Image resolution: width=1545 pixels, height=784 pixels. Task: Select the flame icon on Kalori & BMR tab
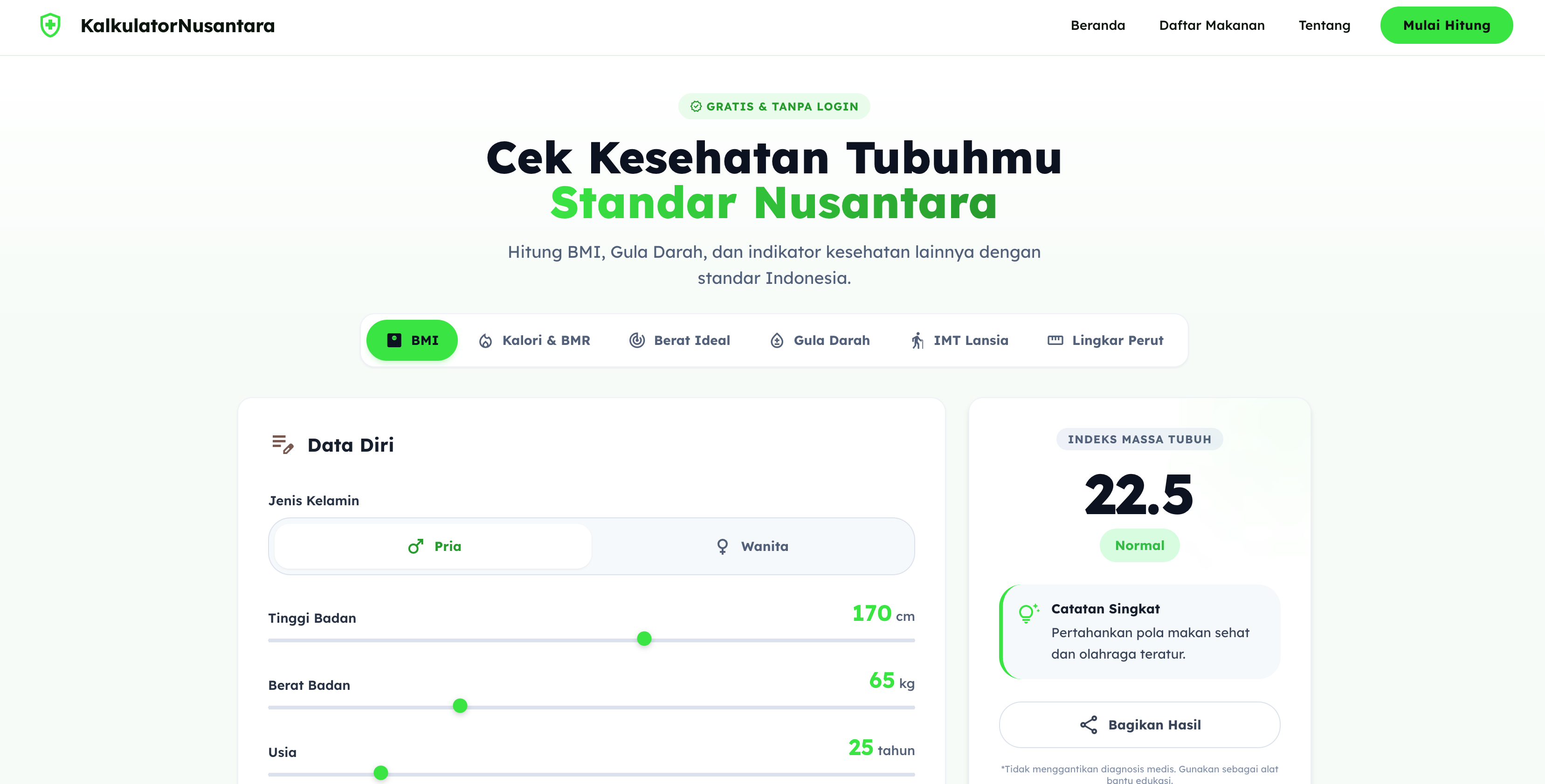(x=486, y=340)
